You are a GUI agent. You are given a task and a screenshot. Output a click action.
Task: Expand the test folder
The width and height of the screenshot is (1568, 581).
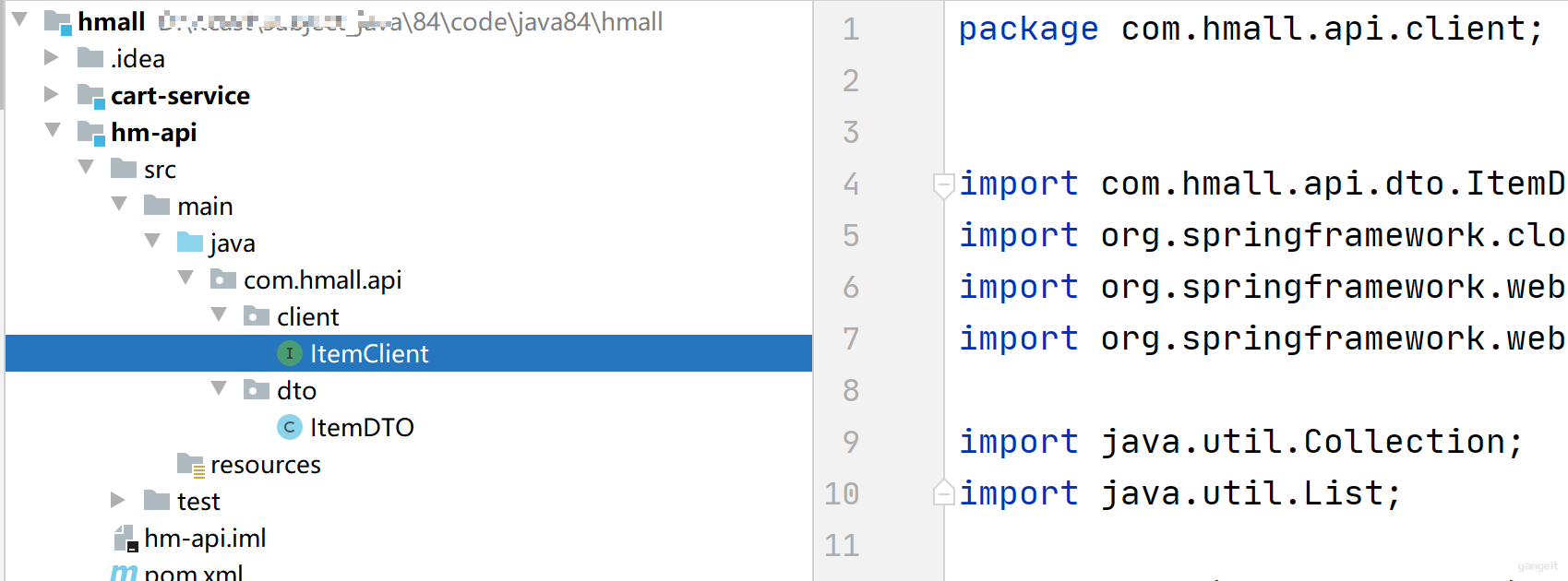pos(118,500)
